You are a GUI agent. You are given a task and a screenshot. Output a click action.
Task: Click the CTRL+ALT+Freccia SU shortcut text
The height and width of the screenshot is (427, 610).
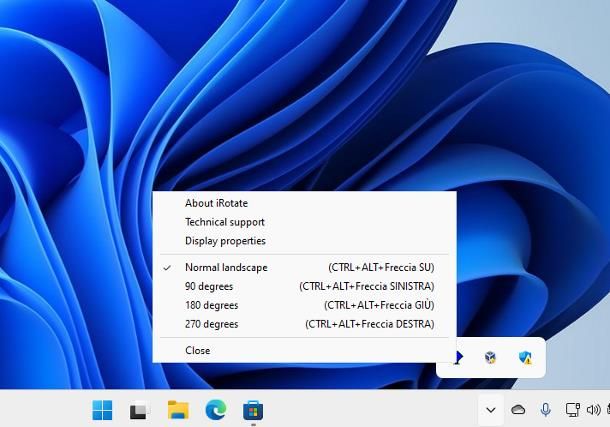click(381, 268)
